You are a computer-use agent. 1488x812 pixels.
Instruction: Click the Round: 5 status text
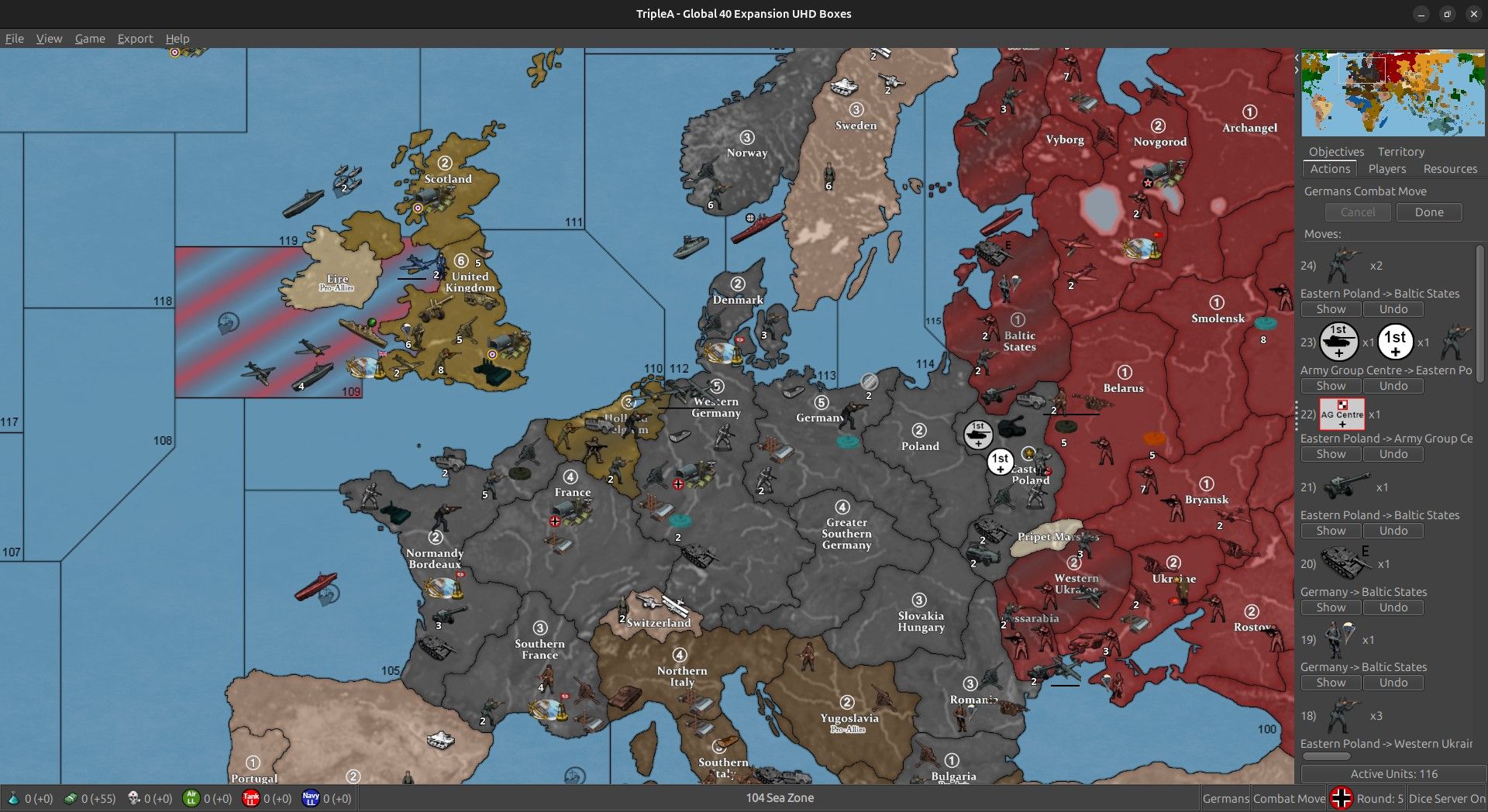click(x=1379, y=798)
